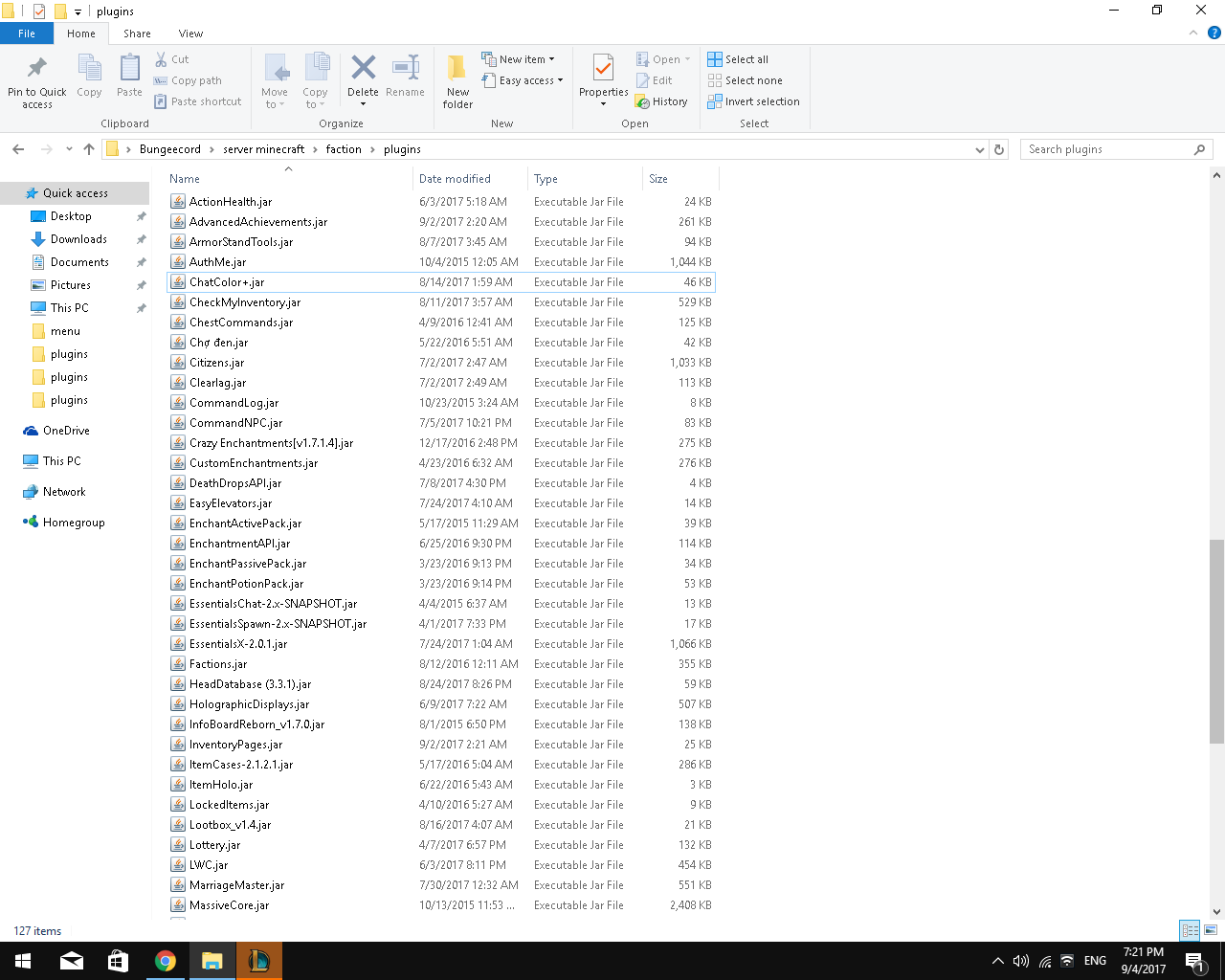The image size is (1225, 980).
Task: Refresh the plugins folder view
Action: 998,149
